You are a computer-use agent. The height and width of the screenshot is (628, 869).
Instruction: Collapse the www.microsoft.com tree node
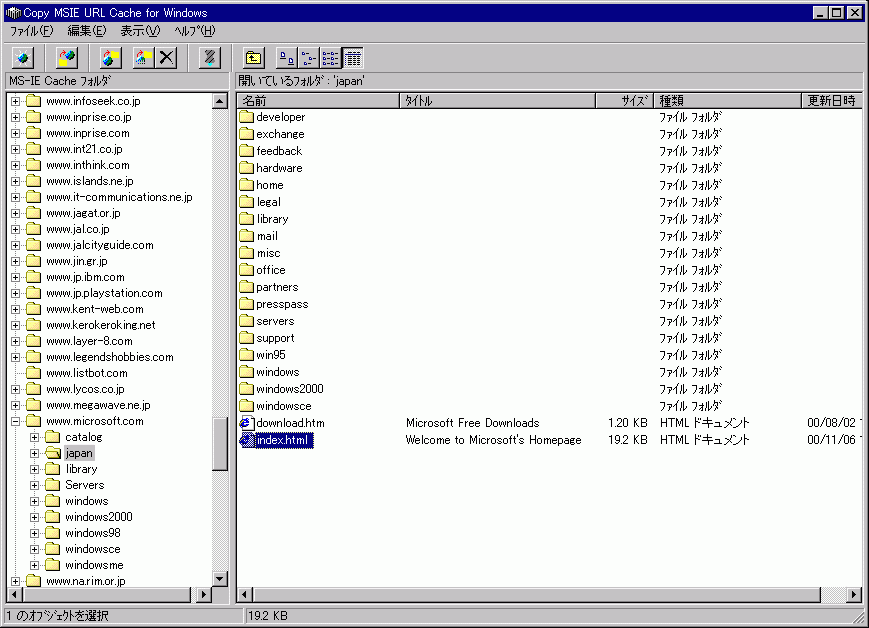[x=16, y=421]
